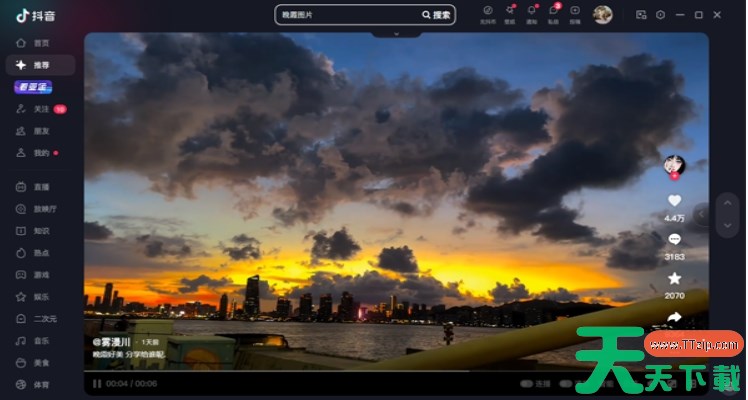Click the 搜索 search button

[x=436, y=15]
